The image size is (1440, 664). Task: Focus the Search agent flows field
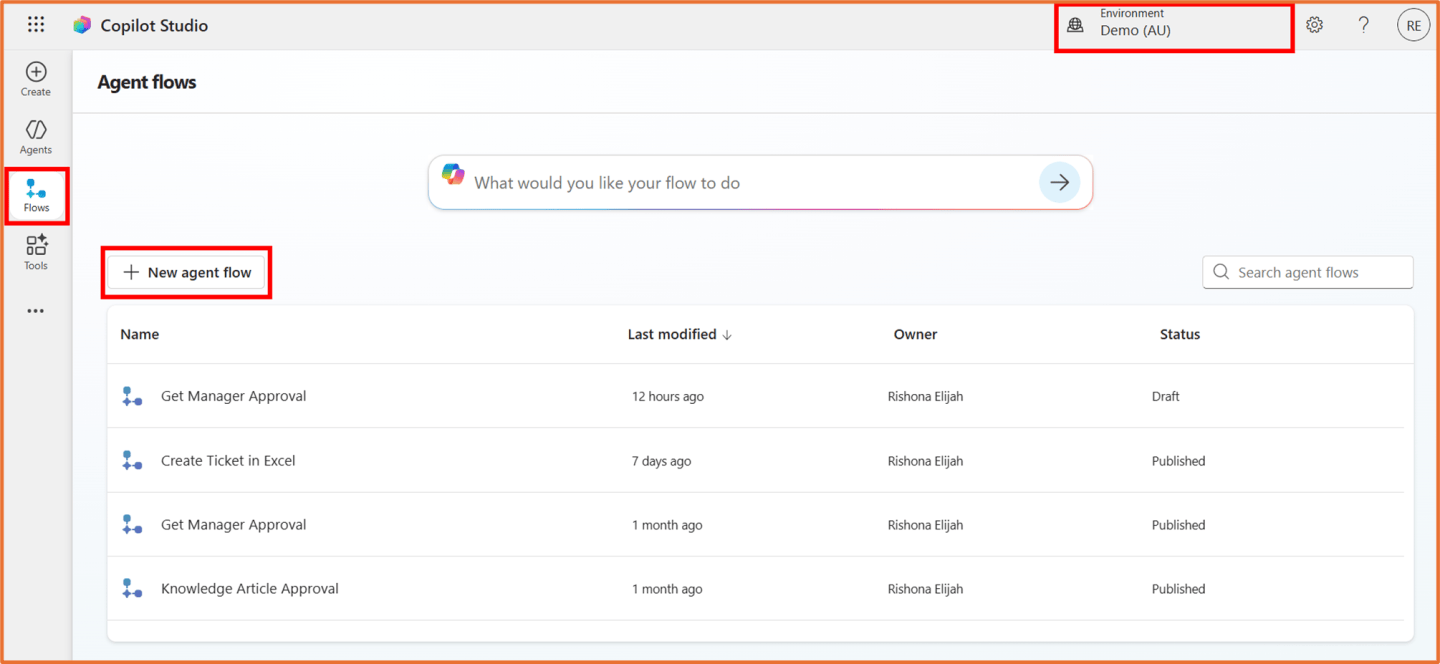tap(1308, 272)
